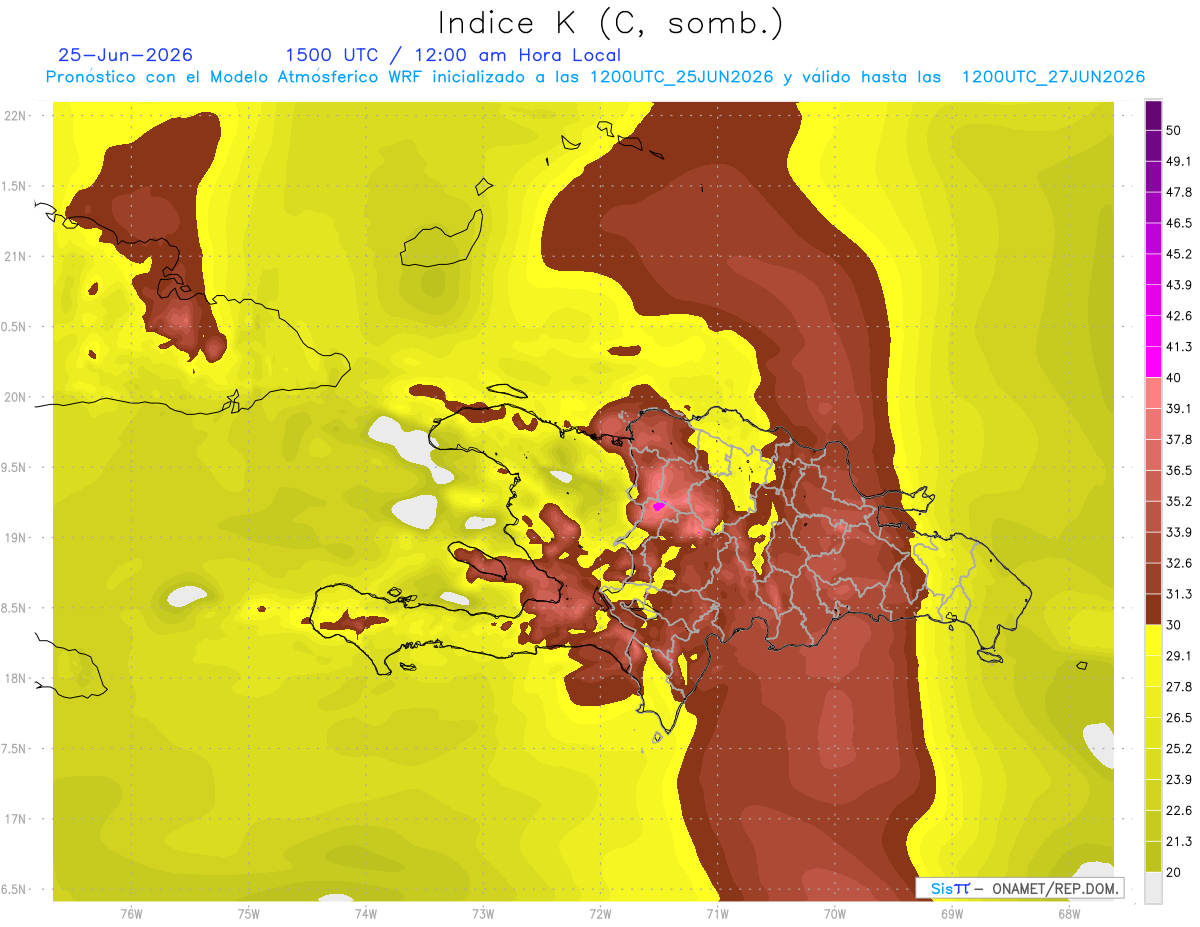Select the dark purple swatch beside 50
This screenshot has width=1200, height=927.
(1153, 115)
